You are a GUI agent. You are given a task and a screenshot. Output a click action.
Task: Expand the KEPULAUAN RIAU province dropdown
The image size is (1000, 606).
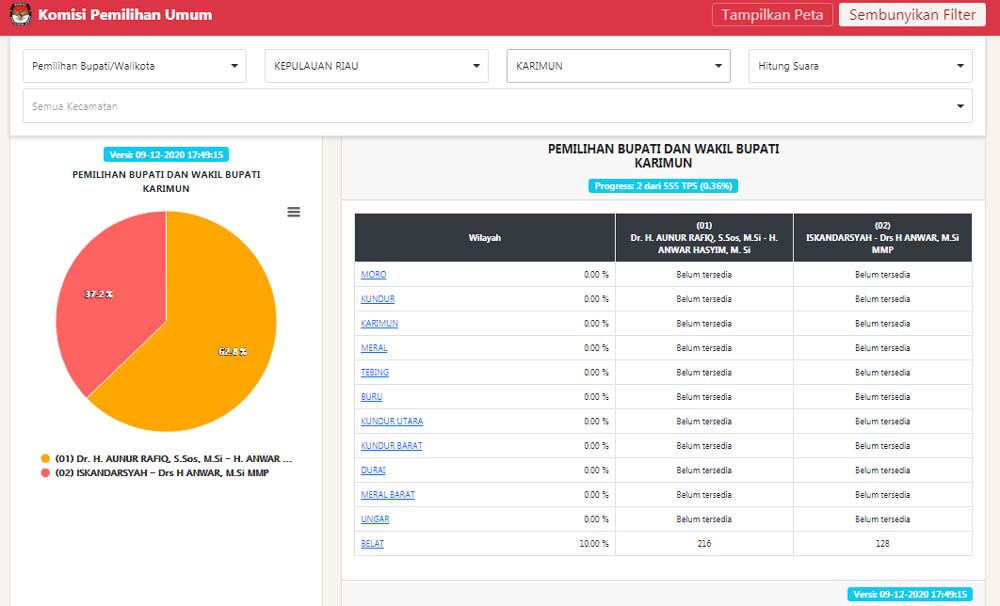coord(376,66)
